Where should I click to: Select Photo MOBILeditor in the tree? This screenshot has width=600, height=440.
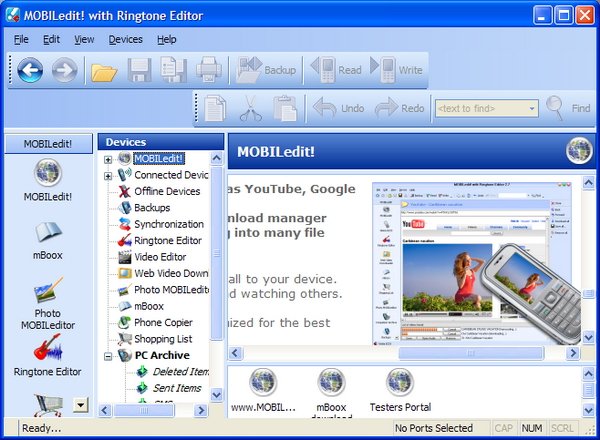[x=171, y=290]
